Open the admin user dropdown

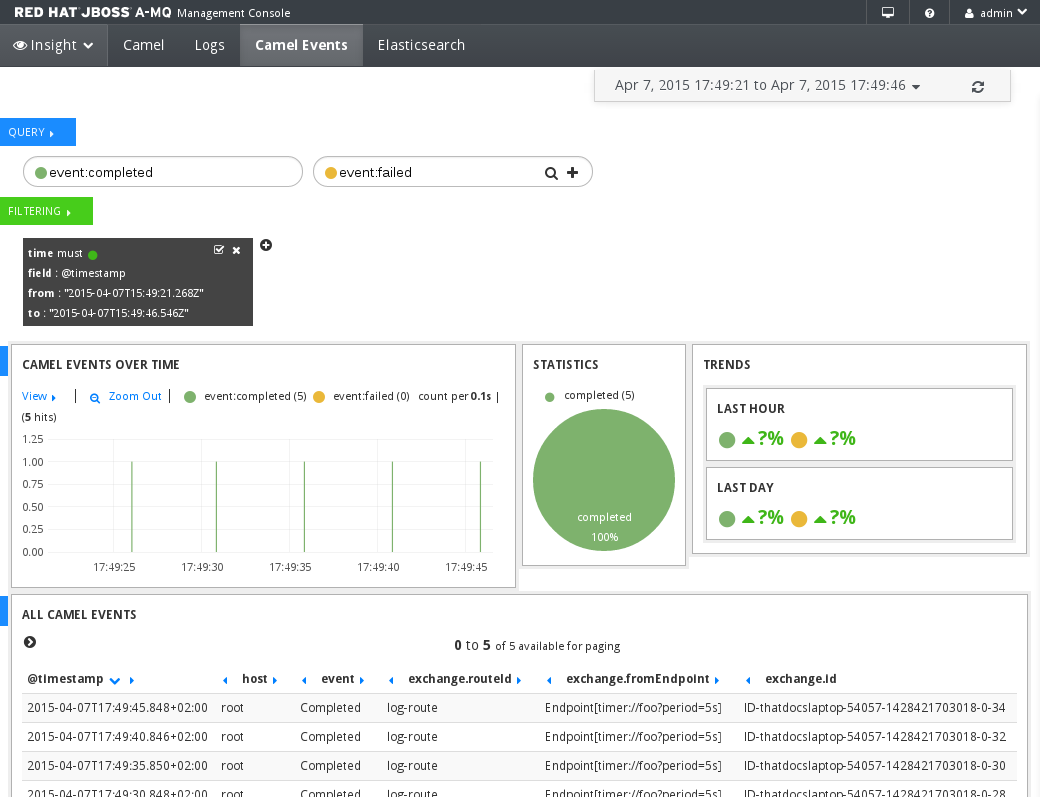click(994, 13)
